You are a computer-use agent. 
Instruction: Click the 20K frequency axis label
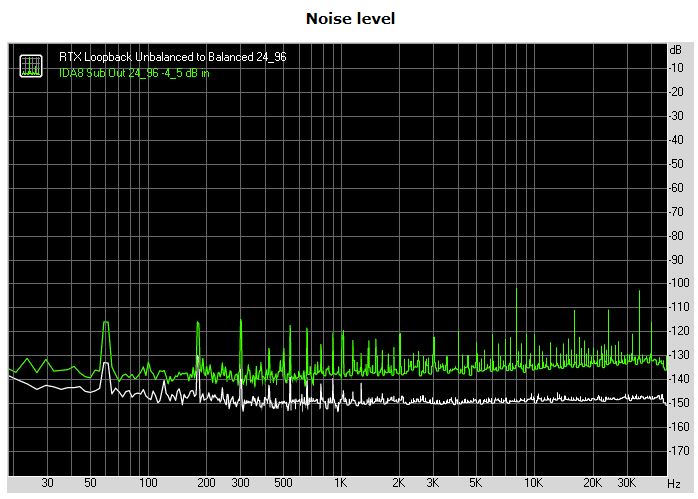pyautogui.click(x=592, y=483)
